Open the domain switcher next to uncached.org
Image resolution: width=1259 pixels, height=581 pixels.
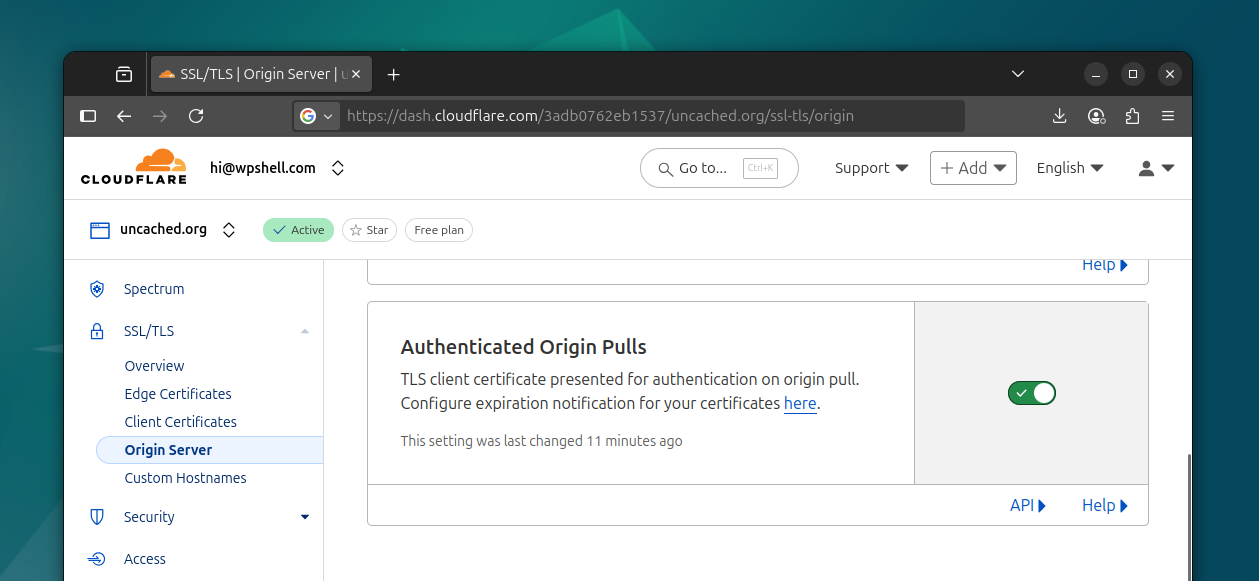click(229, 230)
